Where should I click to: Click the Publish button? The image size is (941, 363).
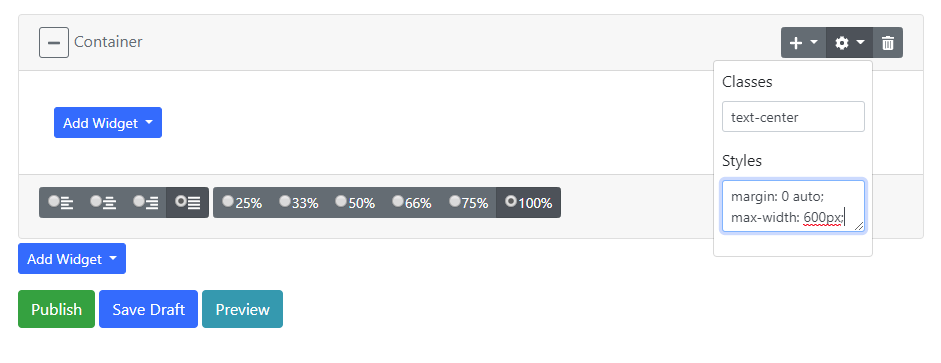point(56,309)
